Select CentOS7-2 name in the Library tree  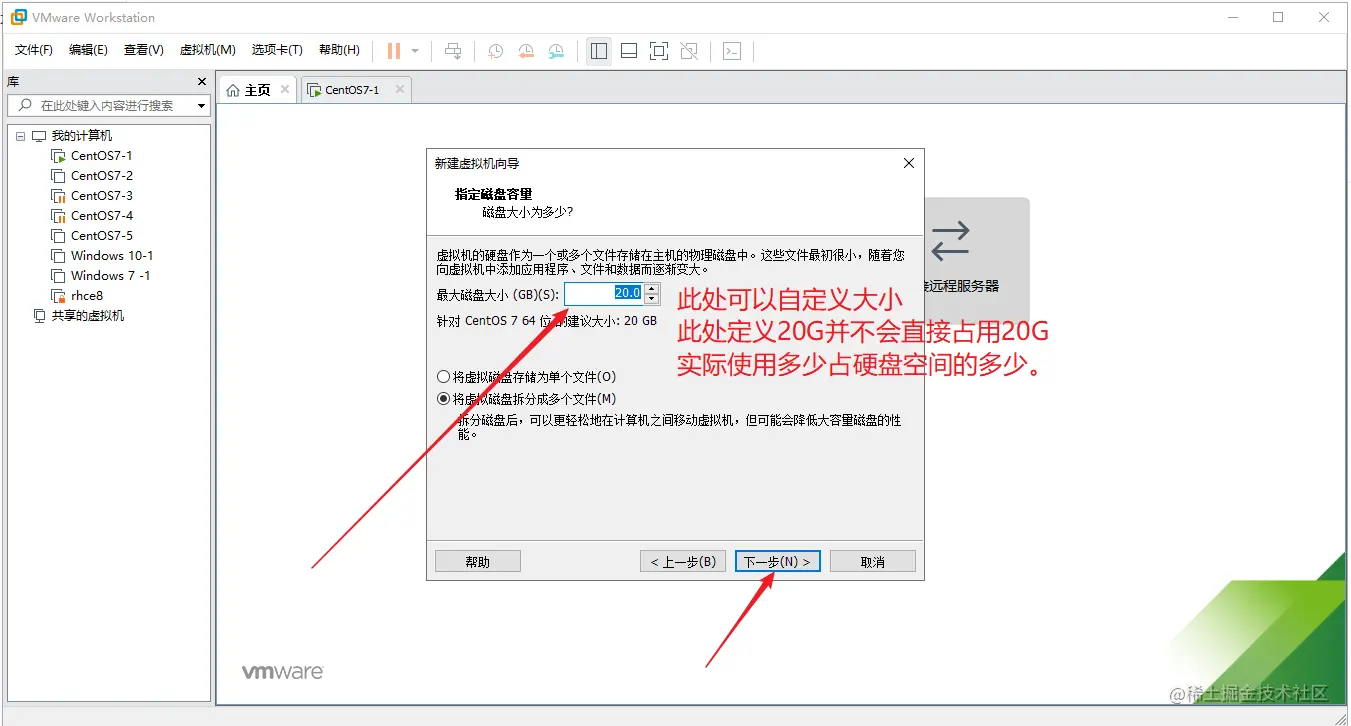coord(101,176)
